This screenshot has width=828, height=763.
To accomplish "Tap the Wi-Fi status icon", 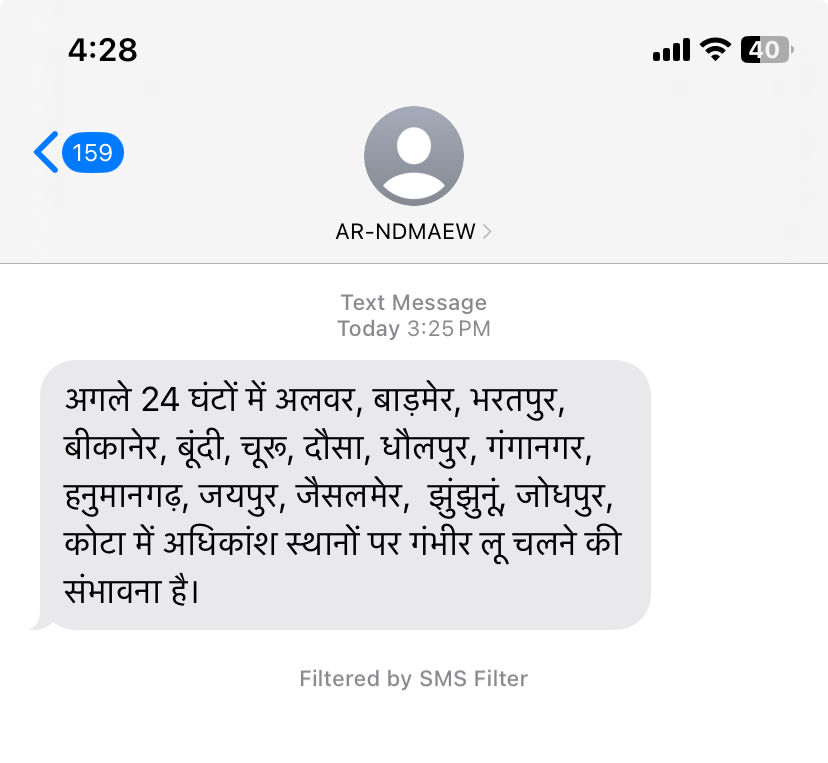I will pyautogui.click(x=715, y=50).
